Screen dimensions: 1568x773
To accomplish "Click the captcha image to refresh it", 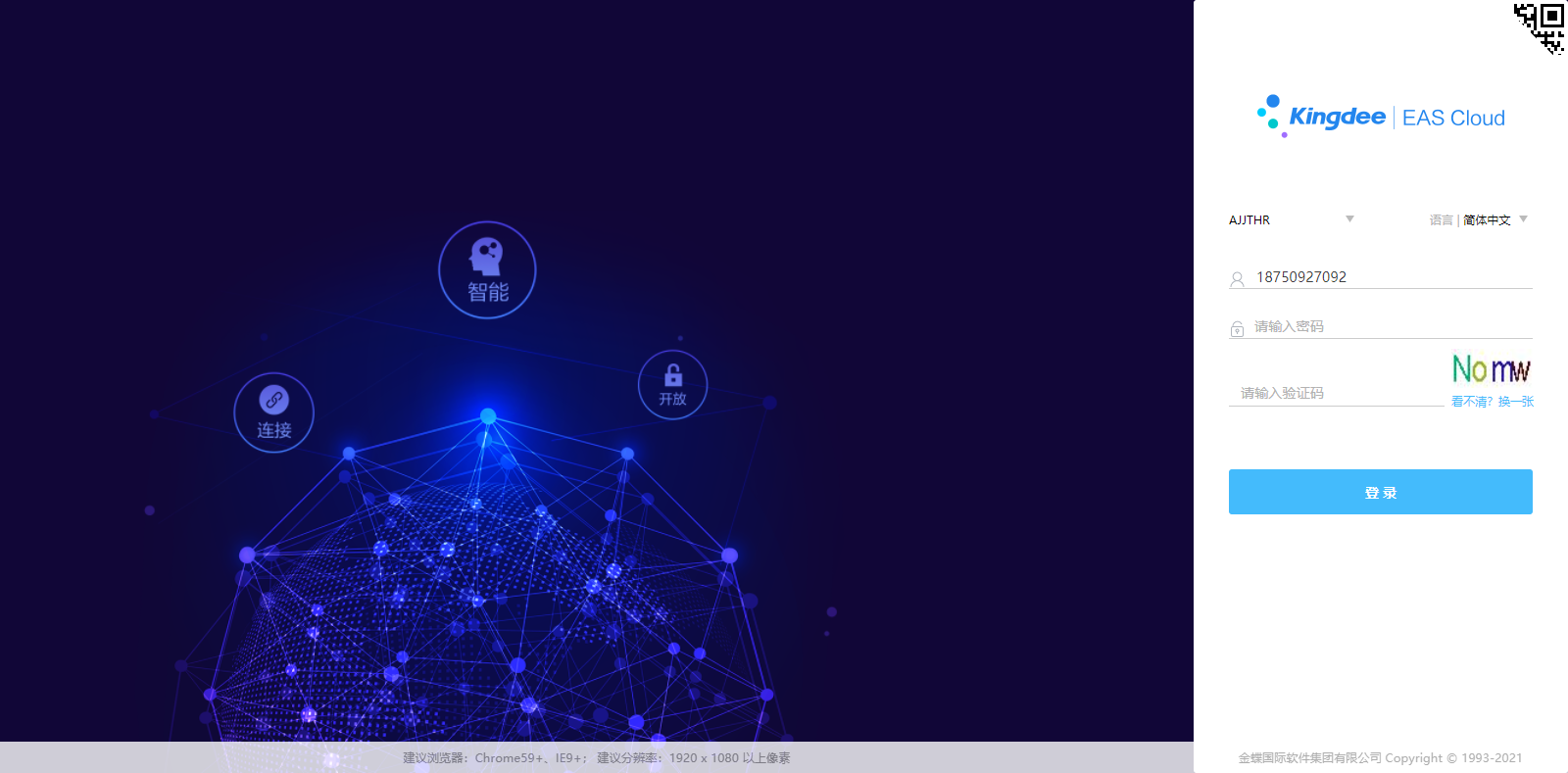I will click(x=1491, y=369).
